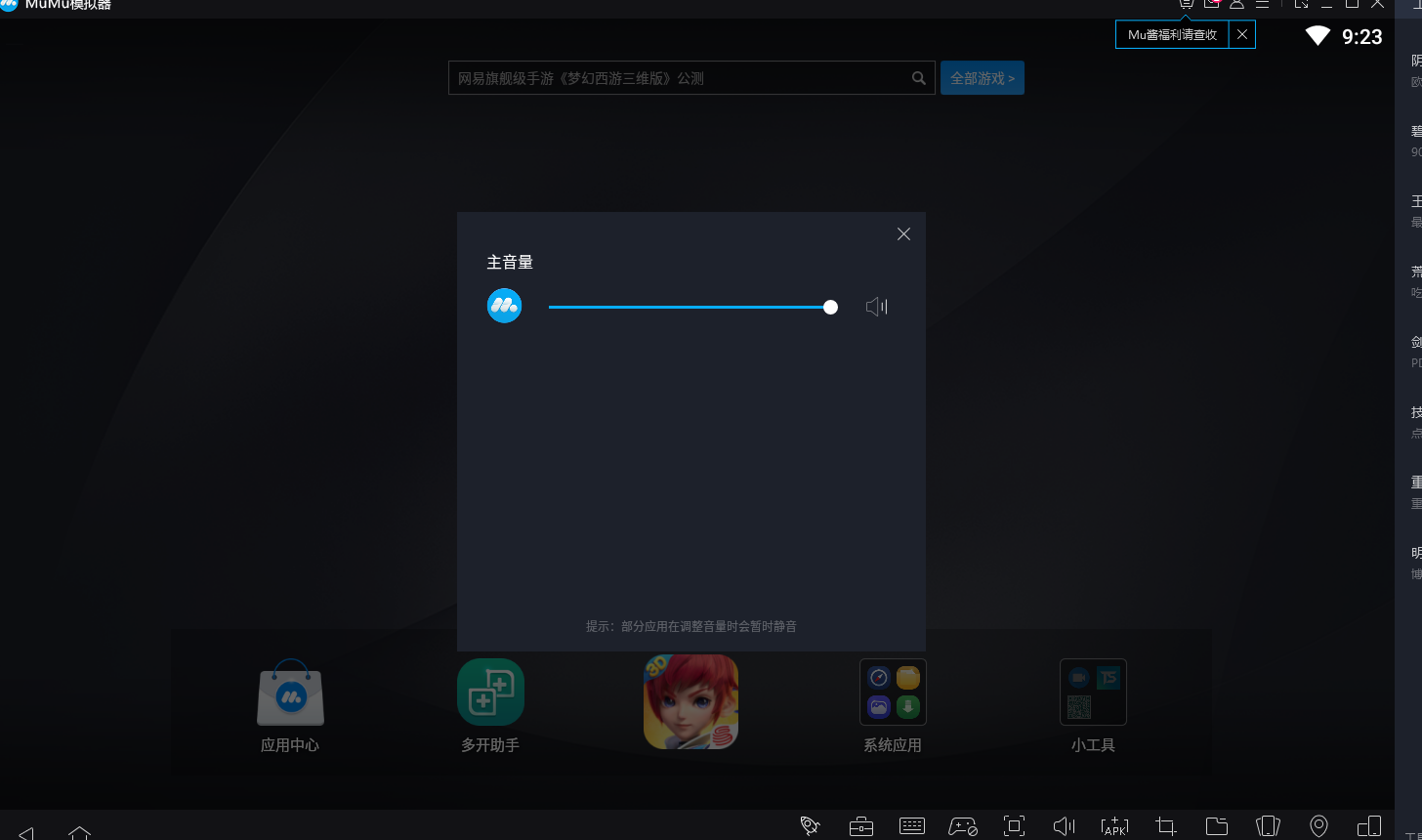
Task: Click the 9:23 clock
Action: pos(1361,37)
